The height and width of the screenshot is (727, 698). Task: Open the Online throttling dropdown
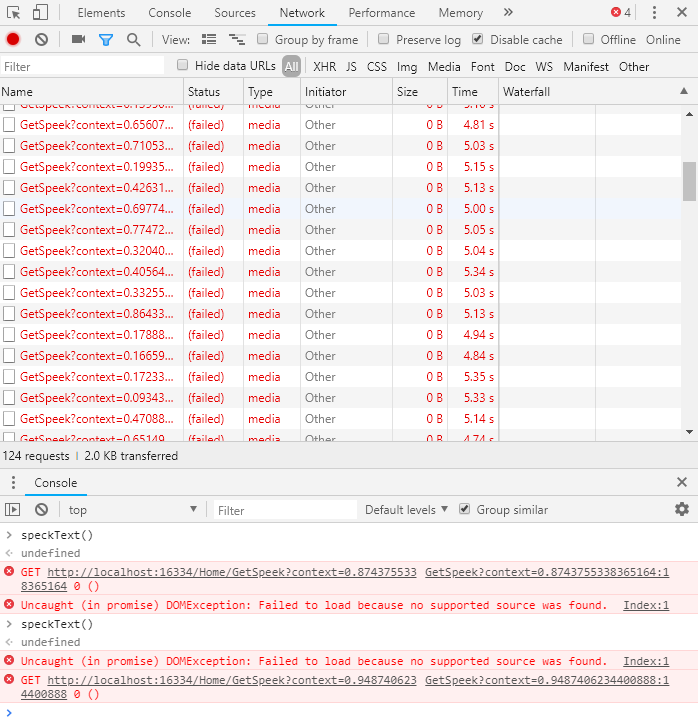click(x=663, y=40)
